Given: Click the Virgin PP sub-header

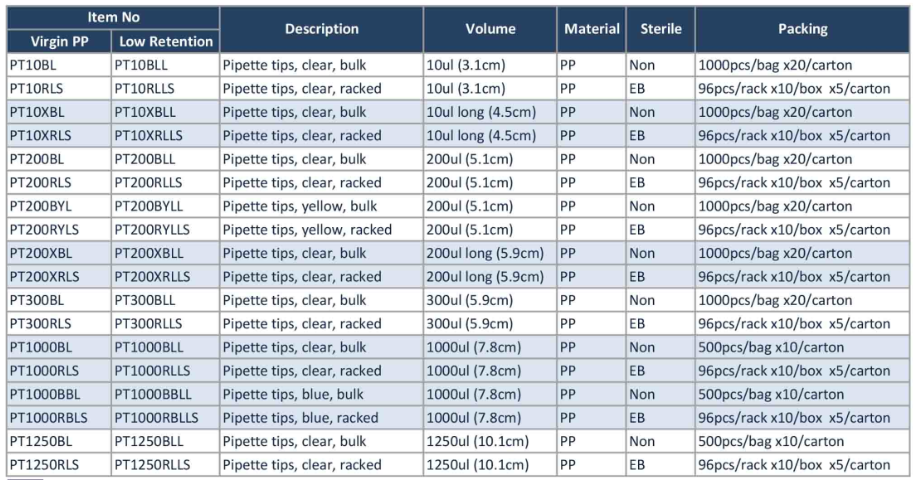Looking at the screenshot, I should [x=56, y=42].
